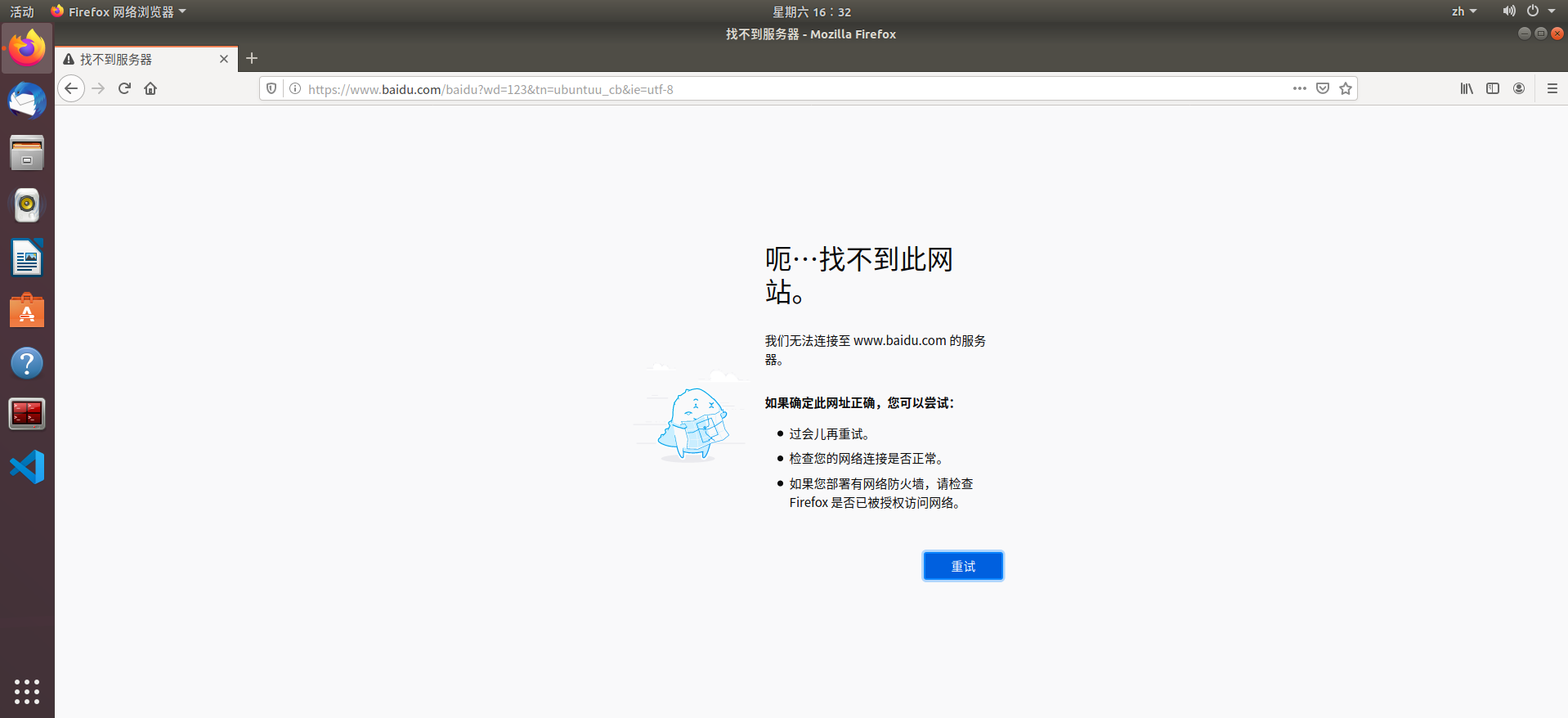The image size is (1568, 718).
Task: Open the Files manager from the dock
Action: click(27, 153)
